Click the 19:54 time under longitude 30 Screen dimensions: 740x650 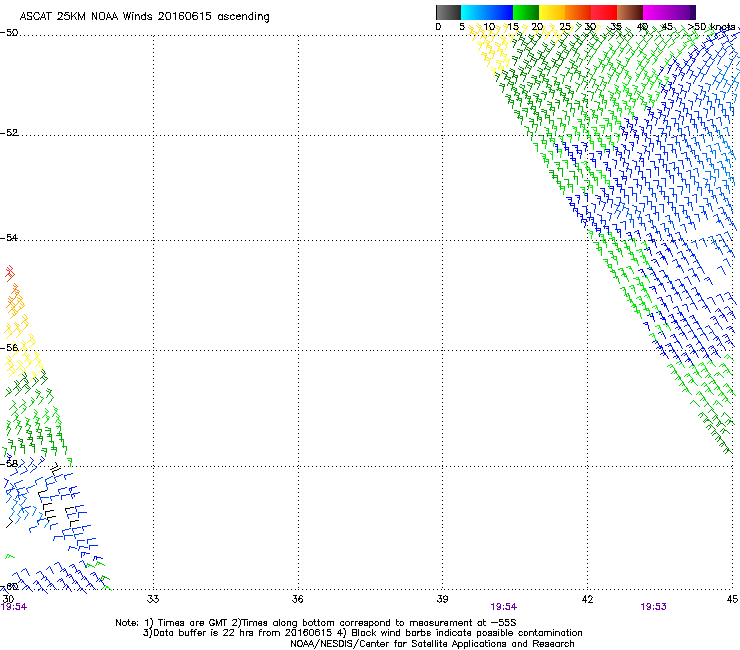point(14,607)
